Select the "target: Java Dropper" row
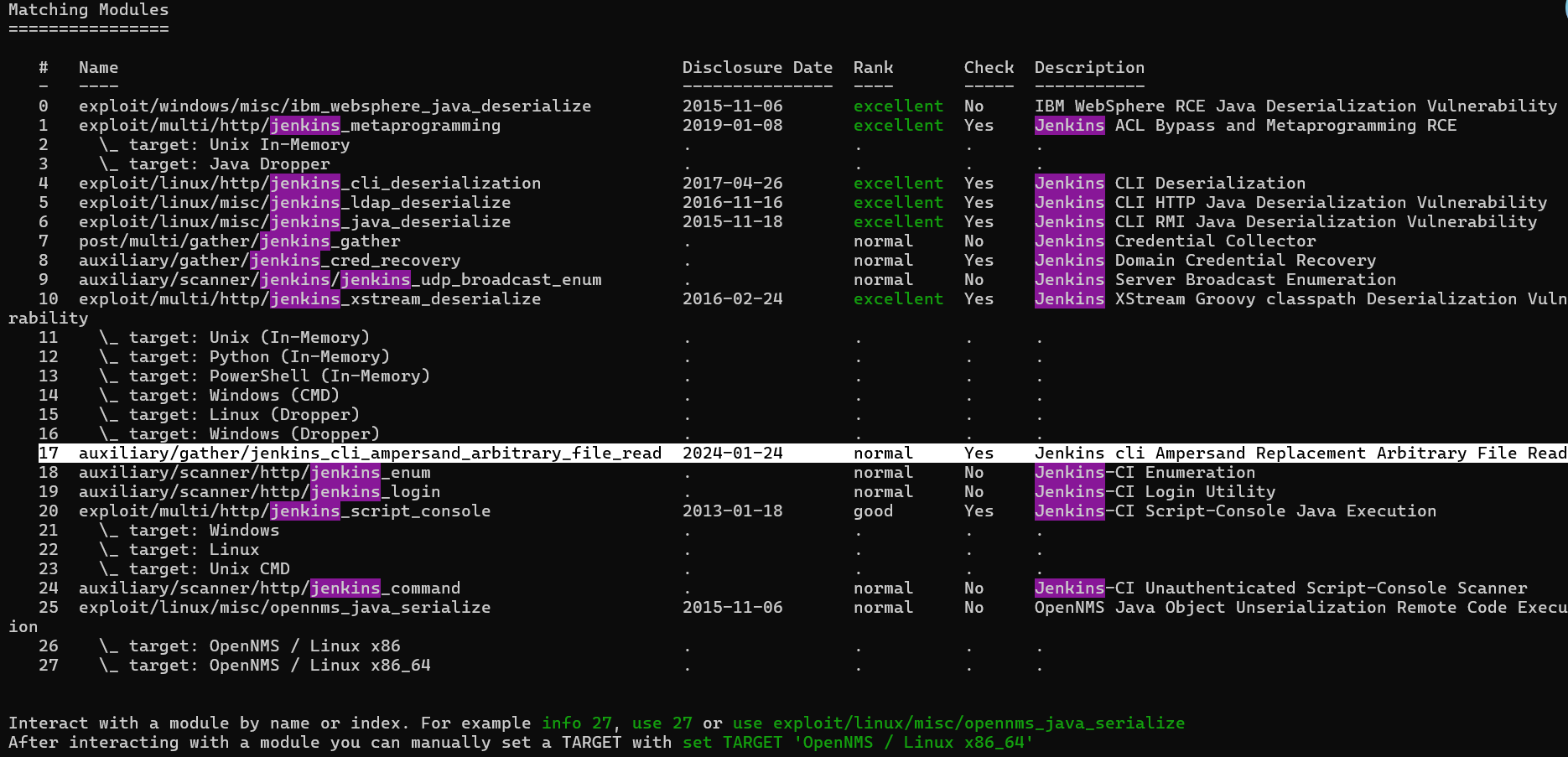 click(215, 164)
